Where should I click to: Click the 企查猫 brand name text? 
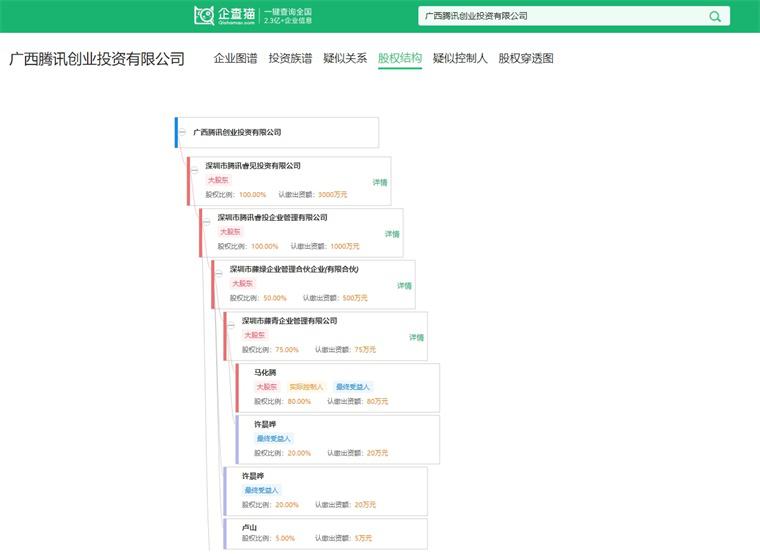(236, 14)
